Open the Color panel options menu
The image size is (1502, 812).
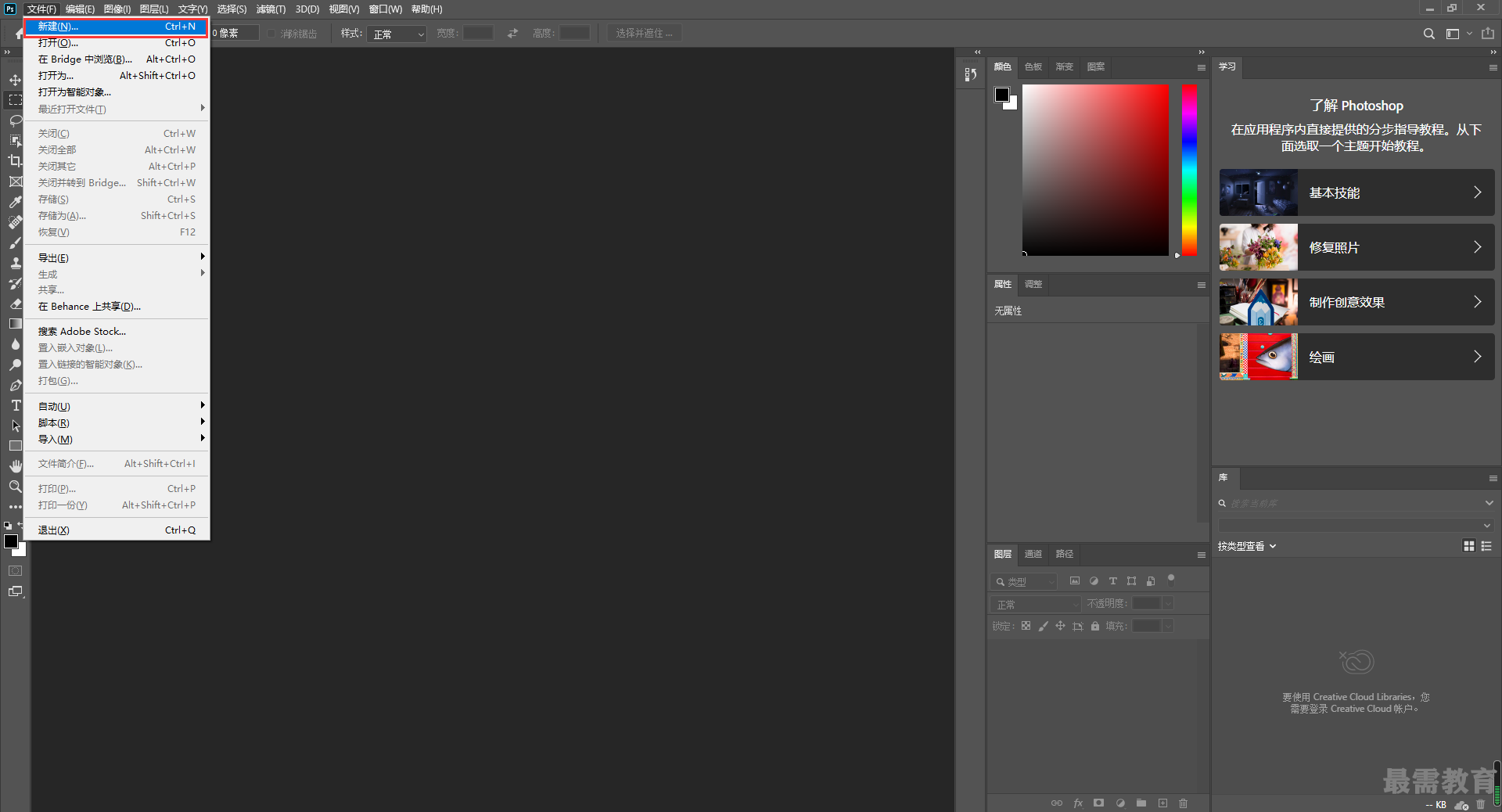pos(1201,67)
